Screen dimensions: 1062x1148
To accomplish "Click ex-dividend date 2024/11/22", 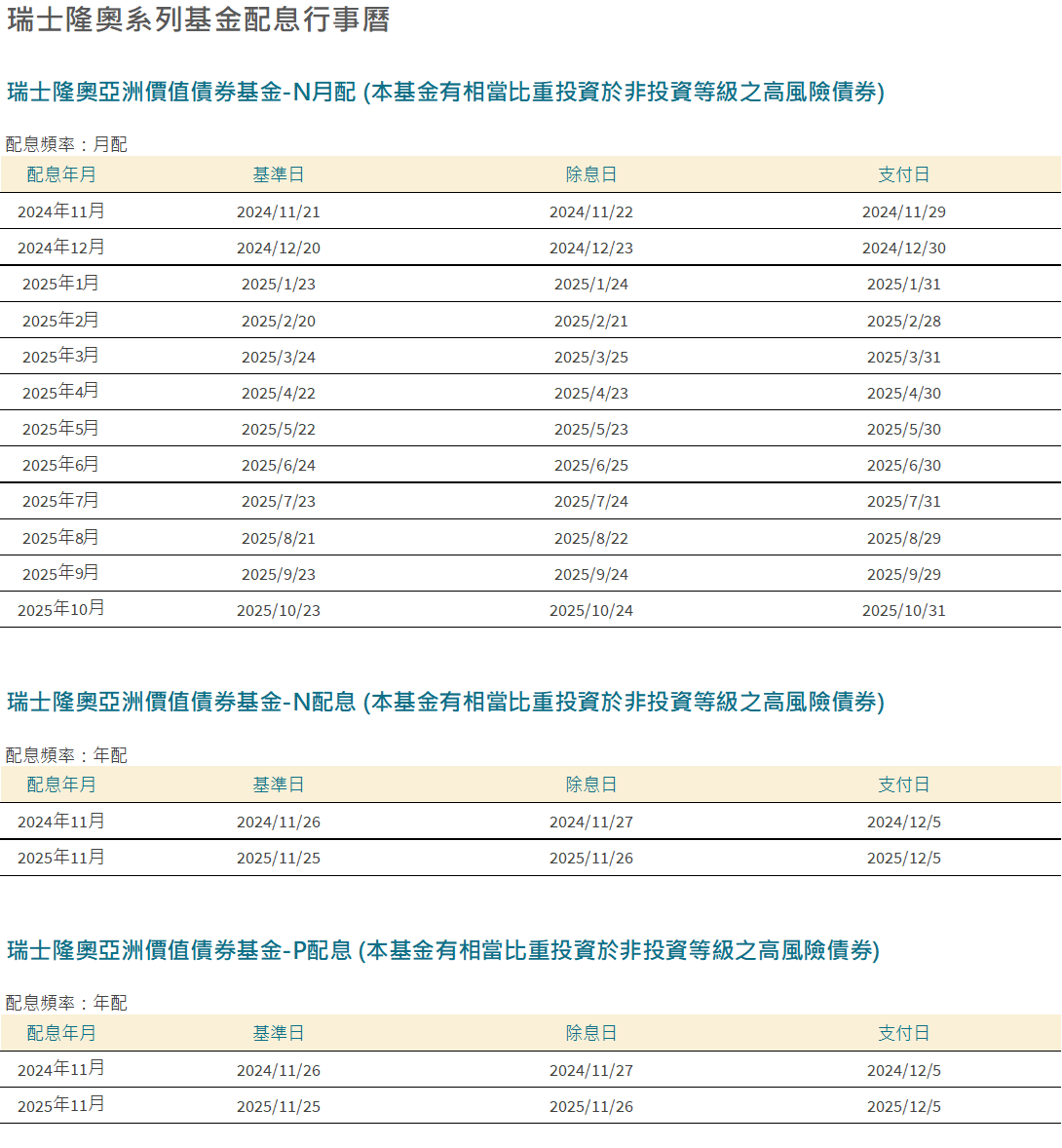I will [591, 212].
